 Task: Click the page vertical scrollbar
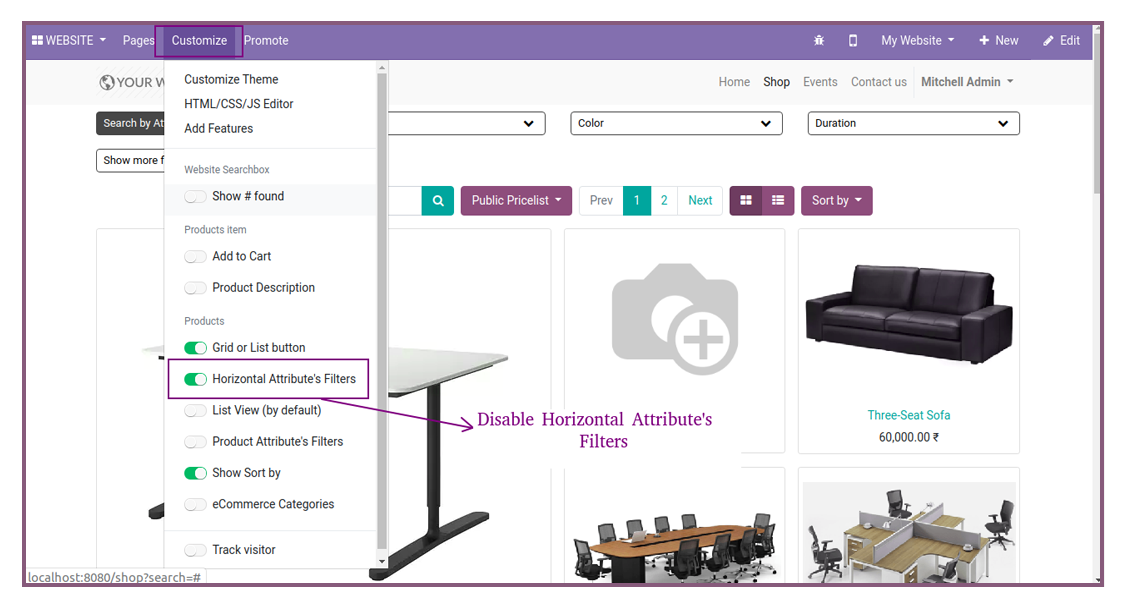click(x=1097, y=115)
